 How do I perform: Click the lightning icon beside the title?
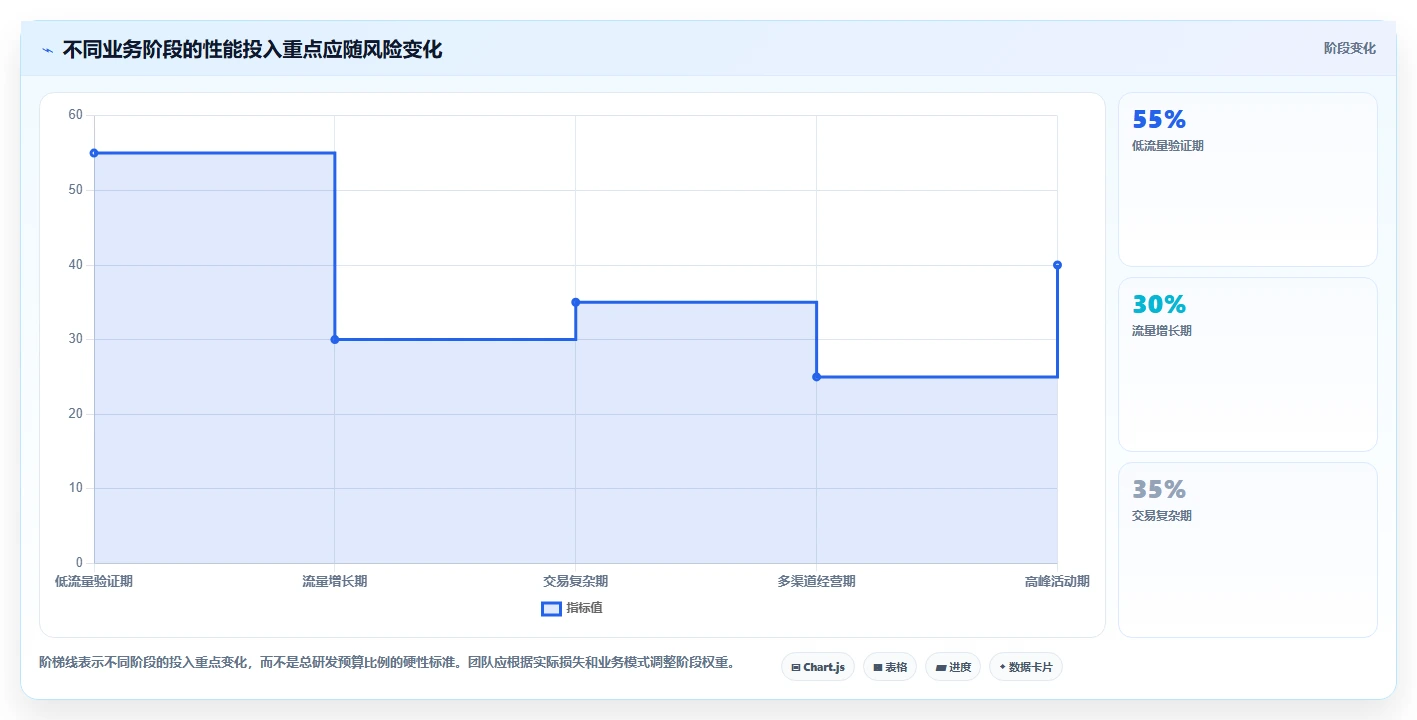tap(47, 50)
